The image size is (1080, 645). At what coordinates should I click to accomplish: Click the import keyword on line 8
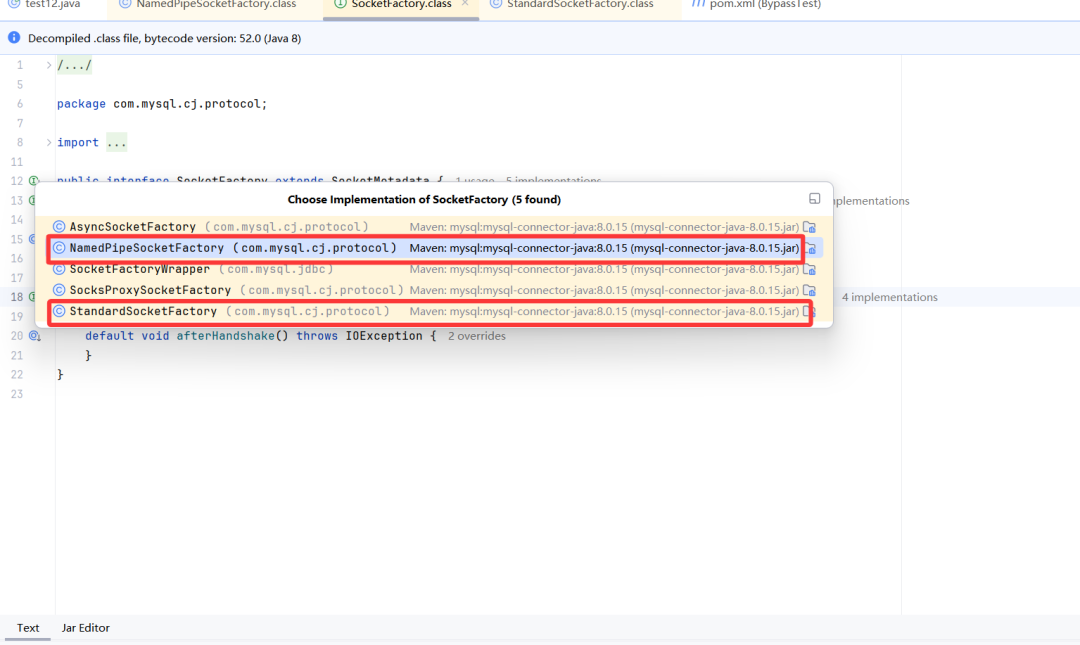(x=78, y=143)
